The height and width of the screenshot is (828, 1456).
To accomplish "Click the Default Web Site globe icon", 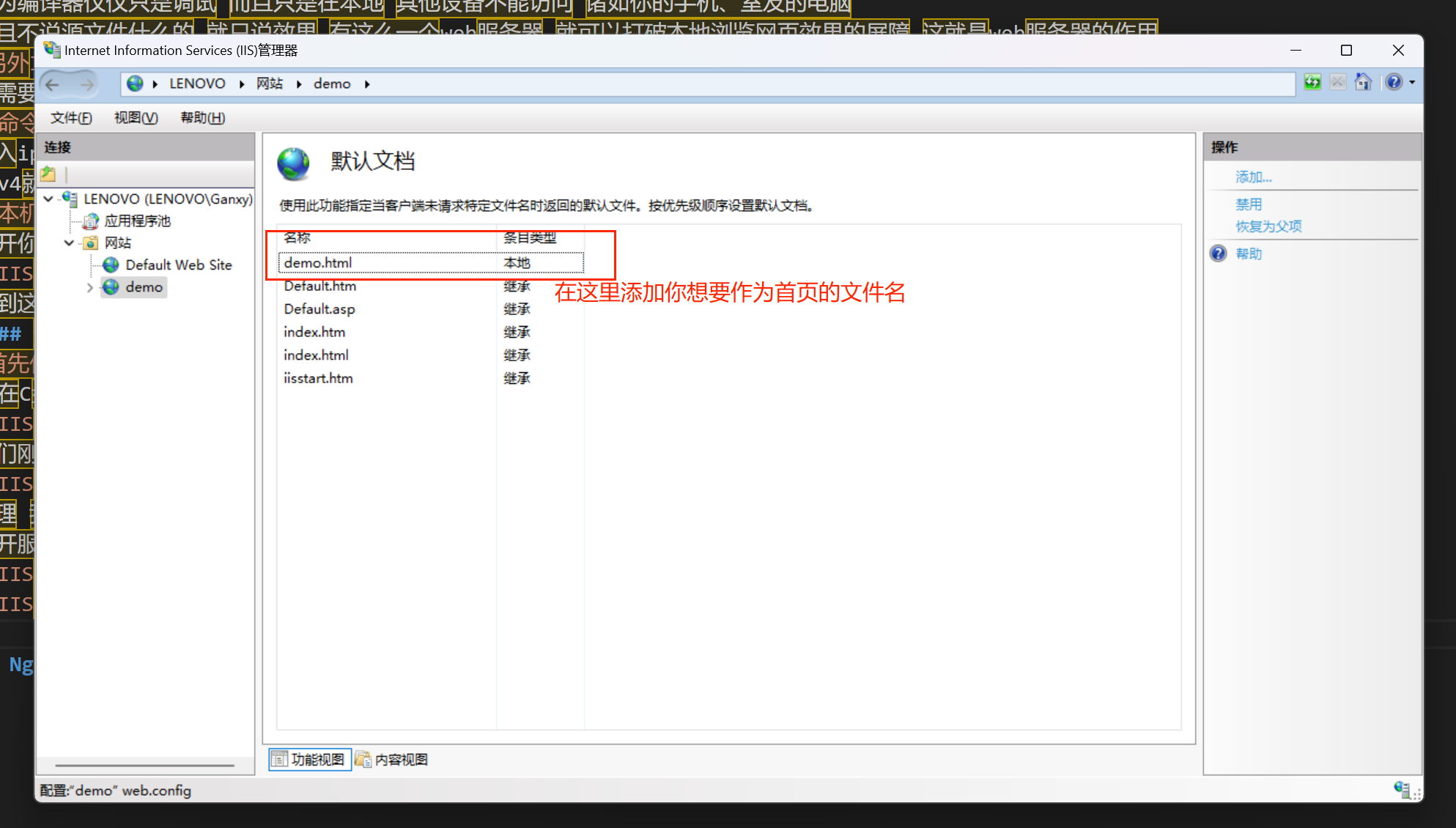I will click(x=111, y=265).
